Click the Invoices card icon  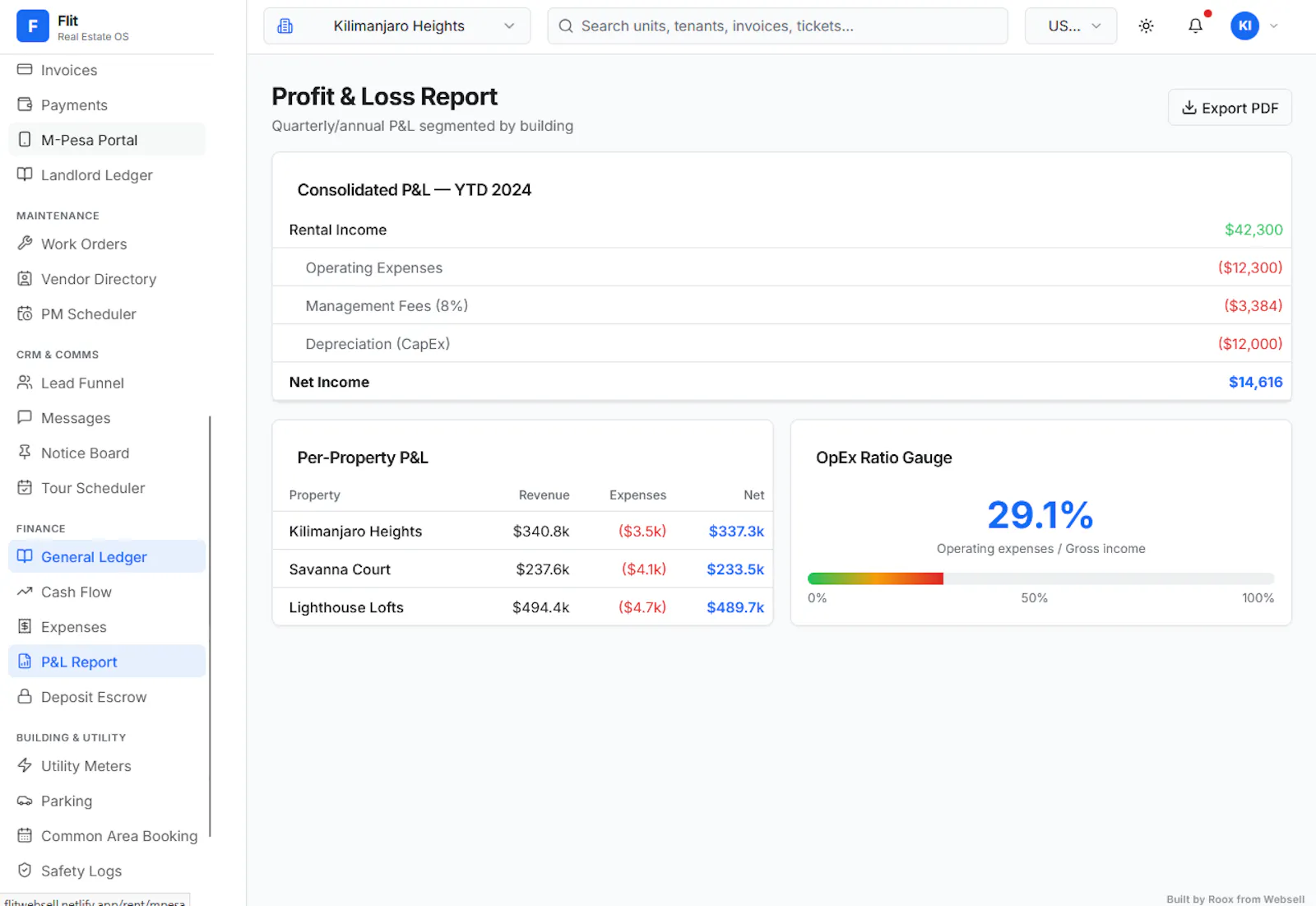tap(25, 70)
